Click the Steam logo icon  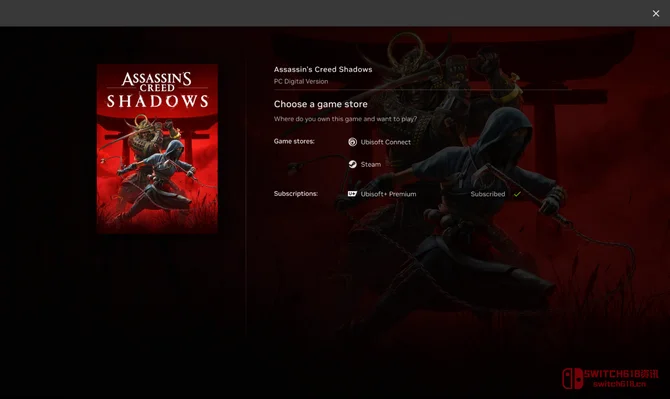[x=352, y=164]
